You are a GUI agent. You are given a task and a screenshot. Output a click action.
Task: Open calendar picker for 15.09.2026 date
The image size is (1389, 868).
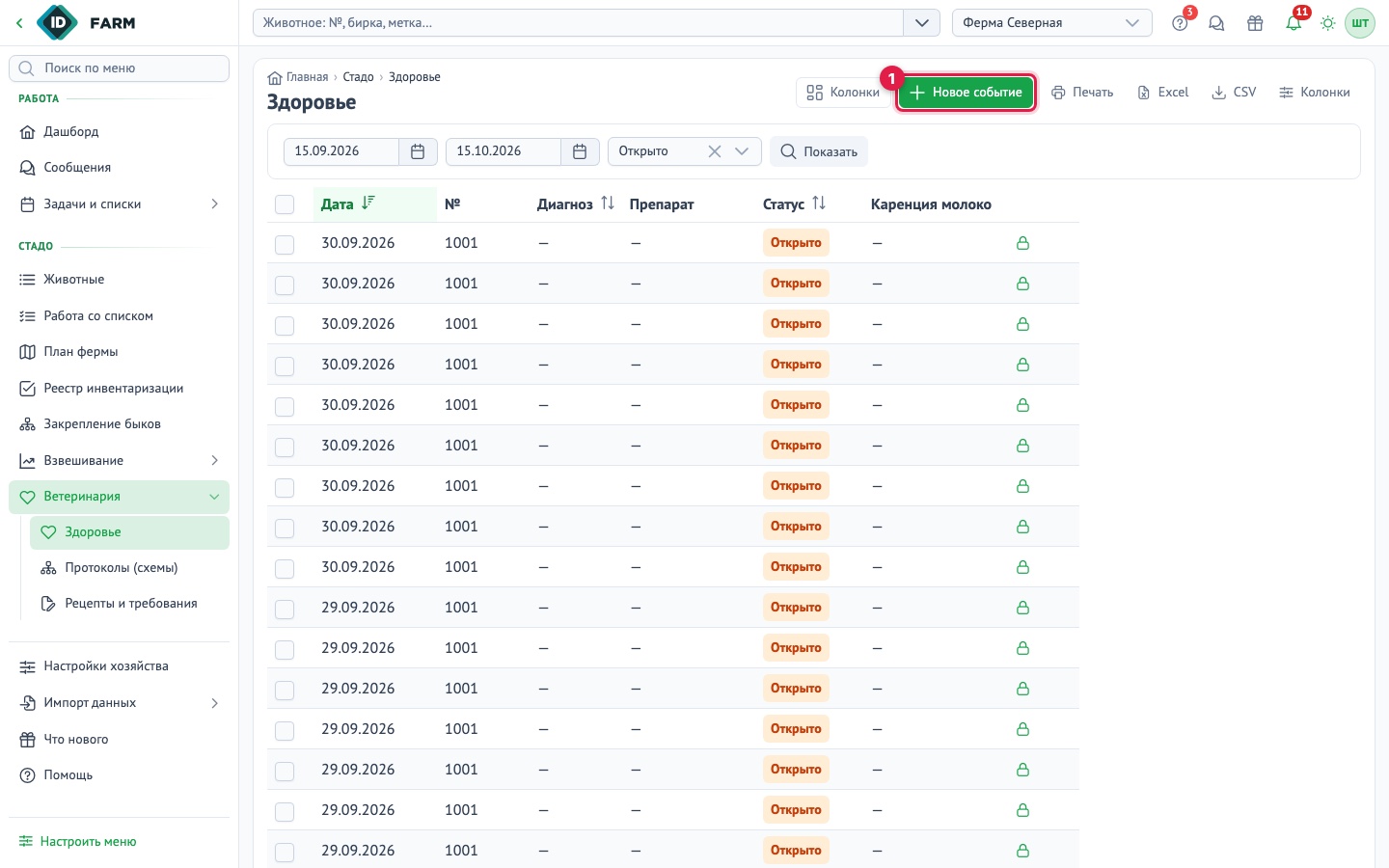[x=418, y=151]
